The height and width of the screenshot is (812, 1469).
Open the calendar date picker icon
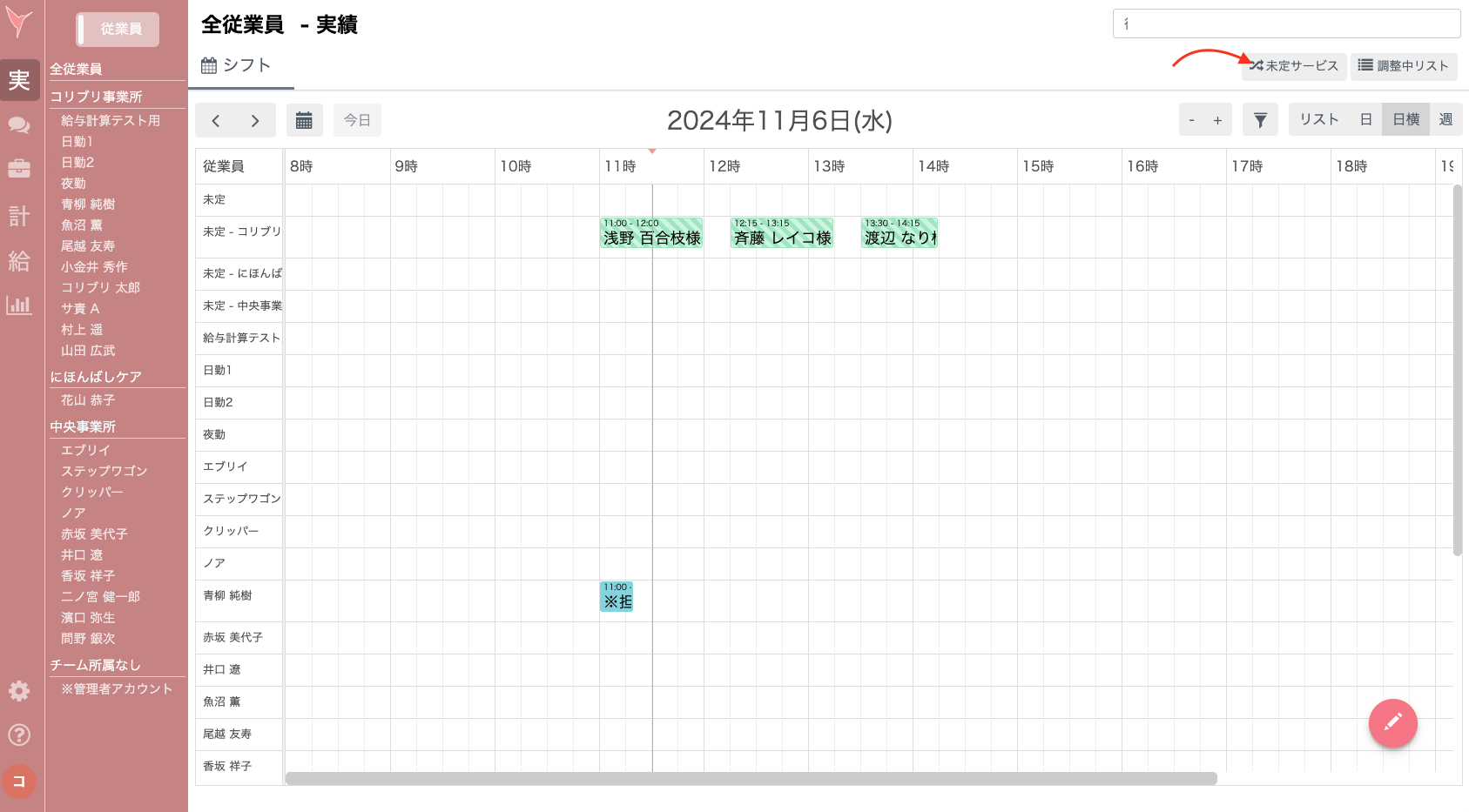[304, 120]
